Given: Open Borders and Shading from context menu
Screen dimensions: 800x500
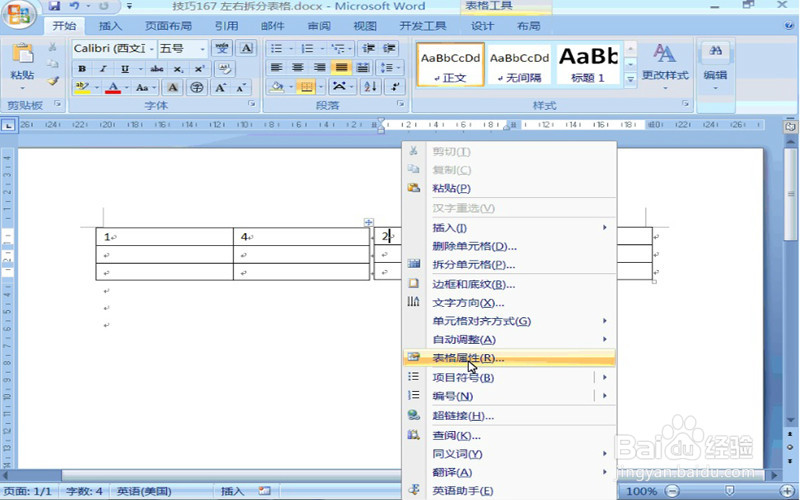Looking at the screenshot, I should point(510,285).
